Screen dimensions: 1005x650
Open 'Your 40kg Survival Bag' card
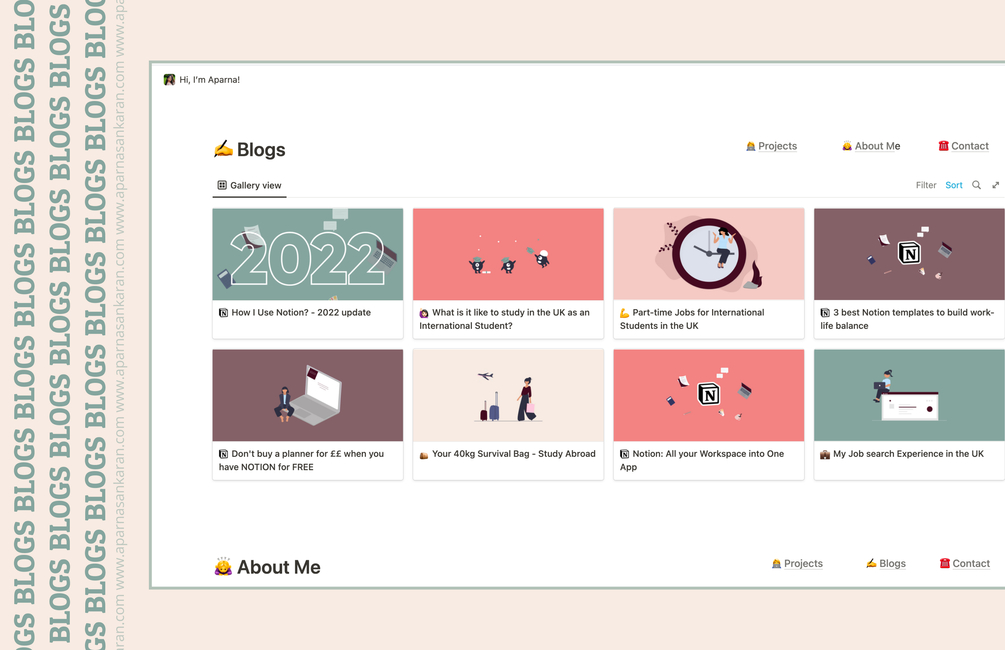(x=508, y=414)
